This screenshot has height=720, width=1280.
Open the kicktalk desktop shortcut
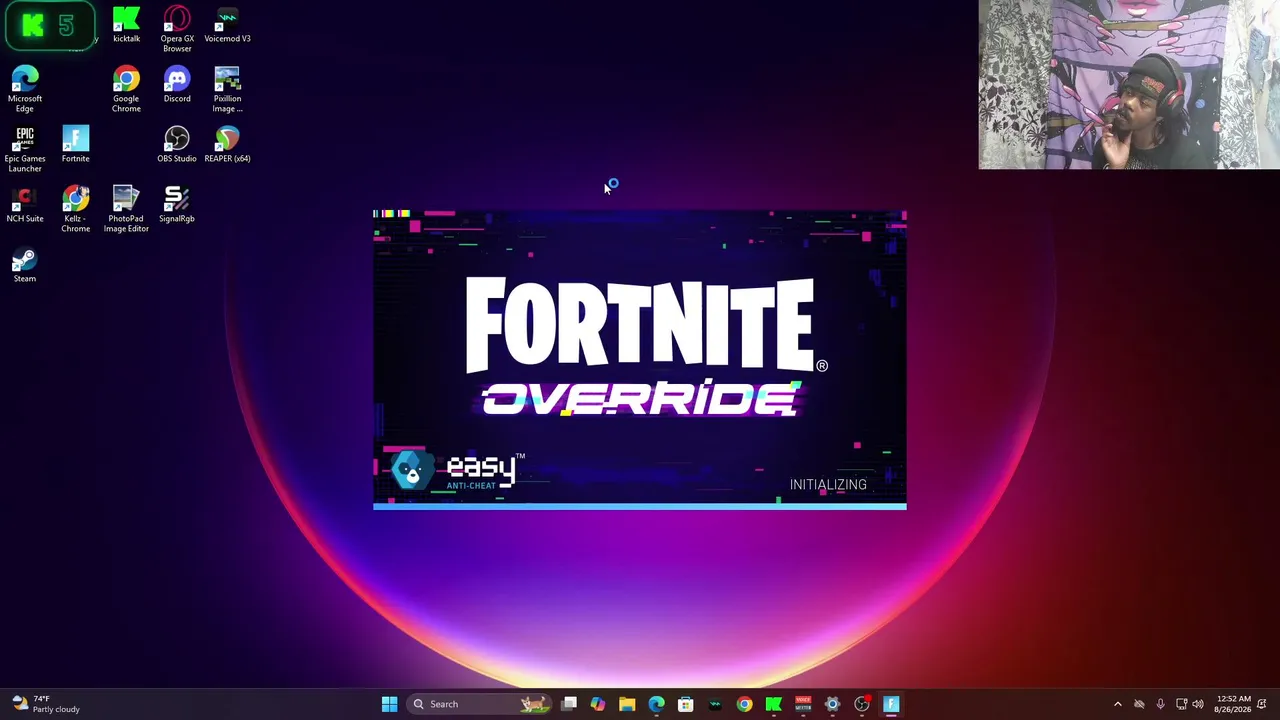(x=126, y=25)
